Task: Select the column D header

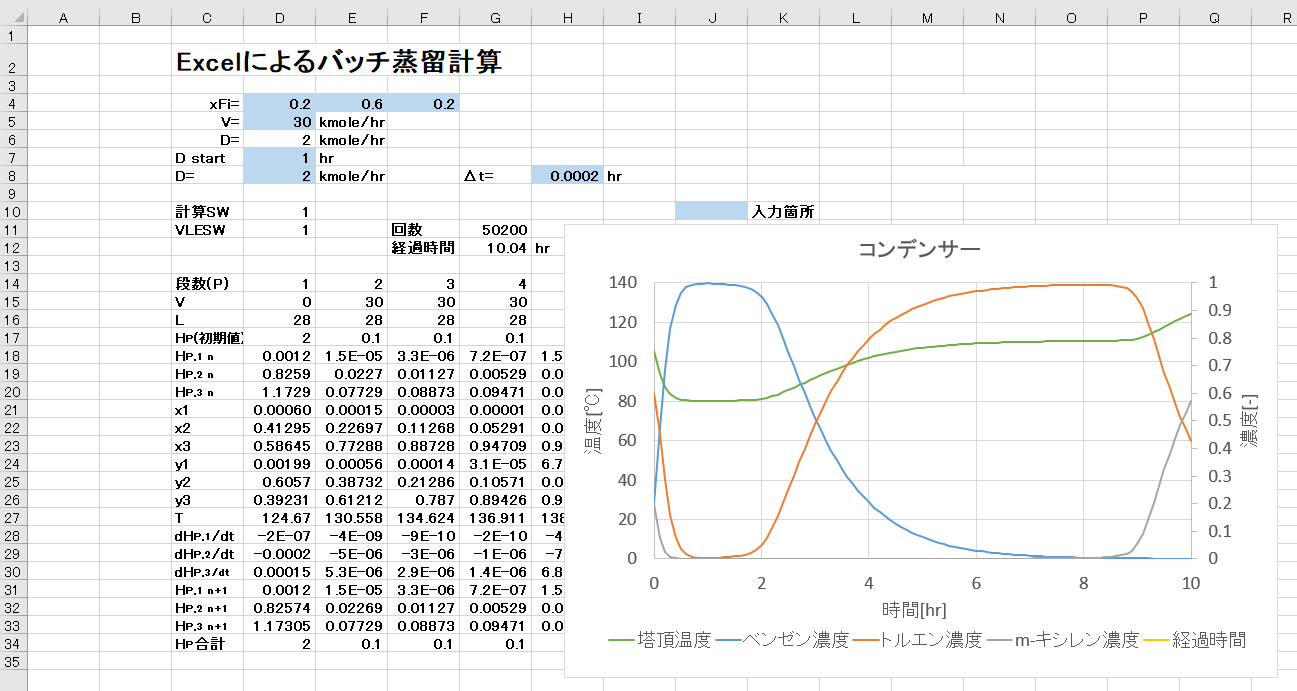Action: 279,18
